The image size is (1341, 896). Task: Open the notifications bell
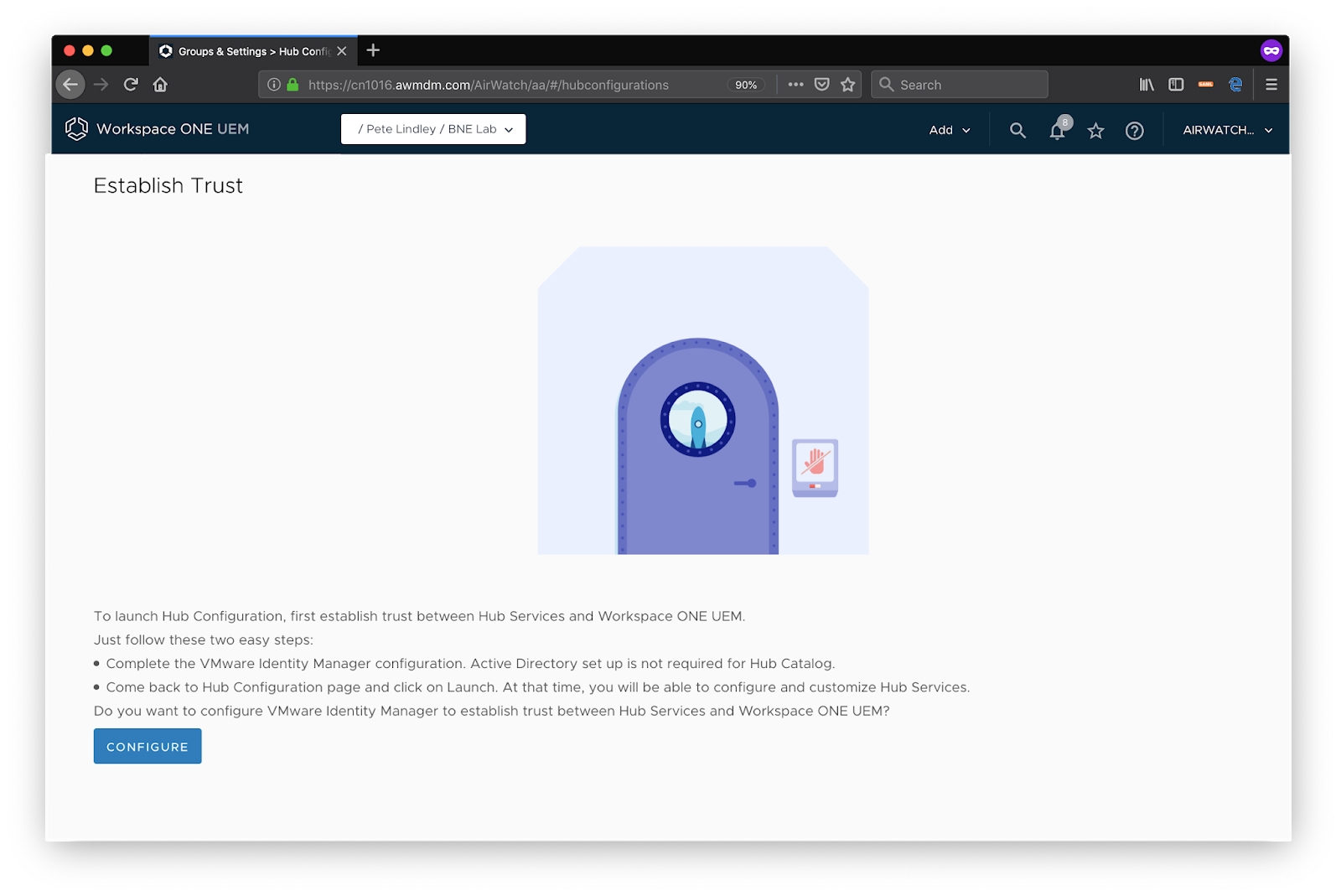1059,130
